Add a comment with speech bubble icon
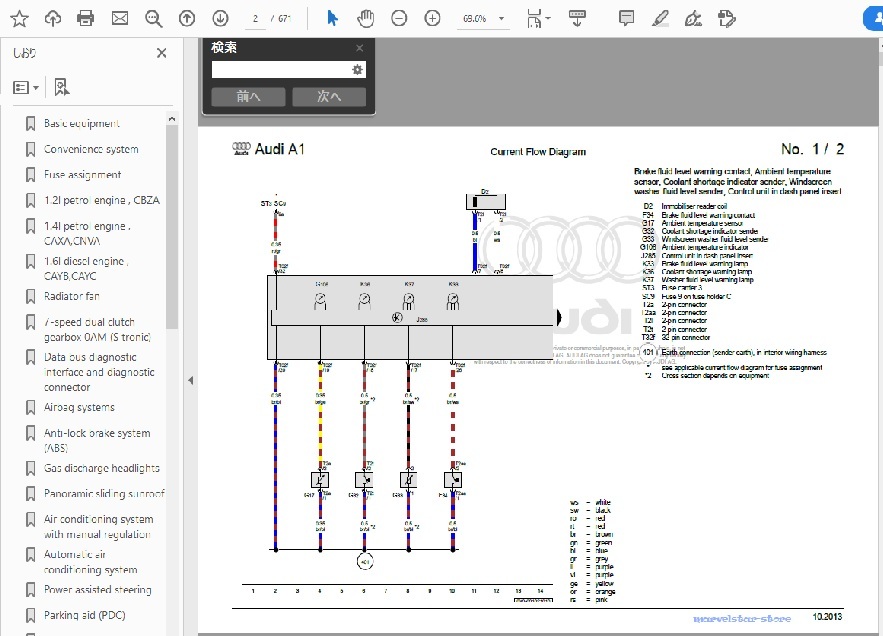 pyautogui.click(x=626, y=19)
